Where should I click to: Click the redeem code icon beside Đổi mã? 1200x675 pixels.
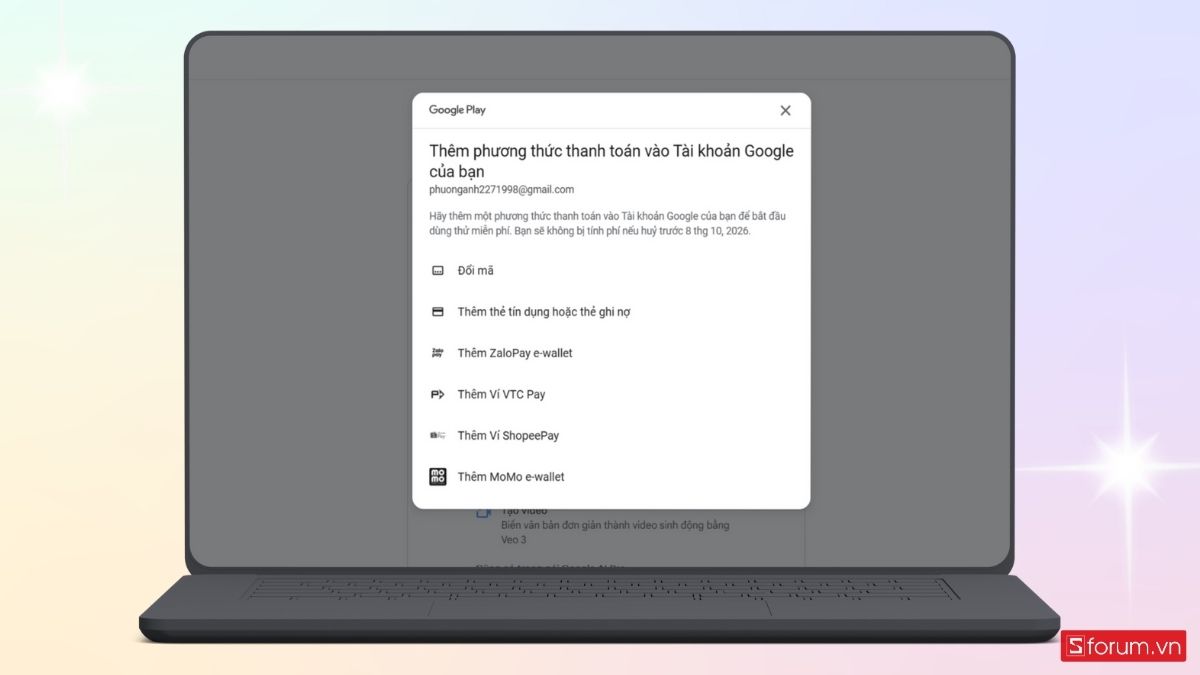click(x=437, y=271)
